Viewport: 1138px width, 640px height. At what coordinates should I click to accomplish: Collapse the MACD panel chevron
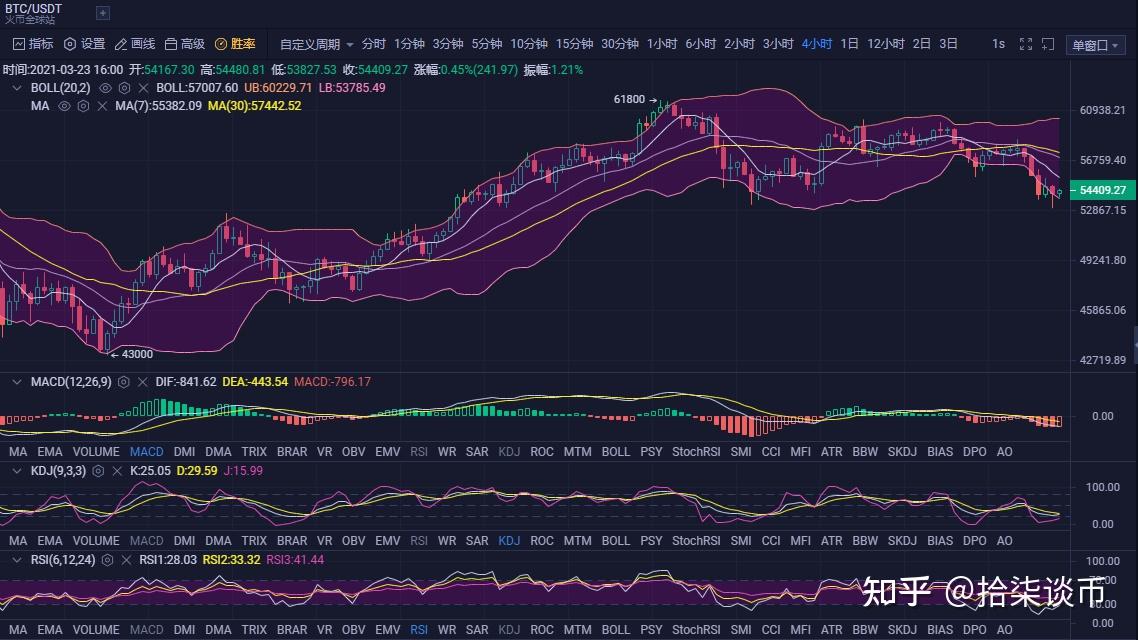pyautogui.click(x=17, y=382)
